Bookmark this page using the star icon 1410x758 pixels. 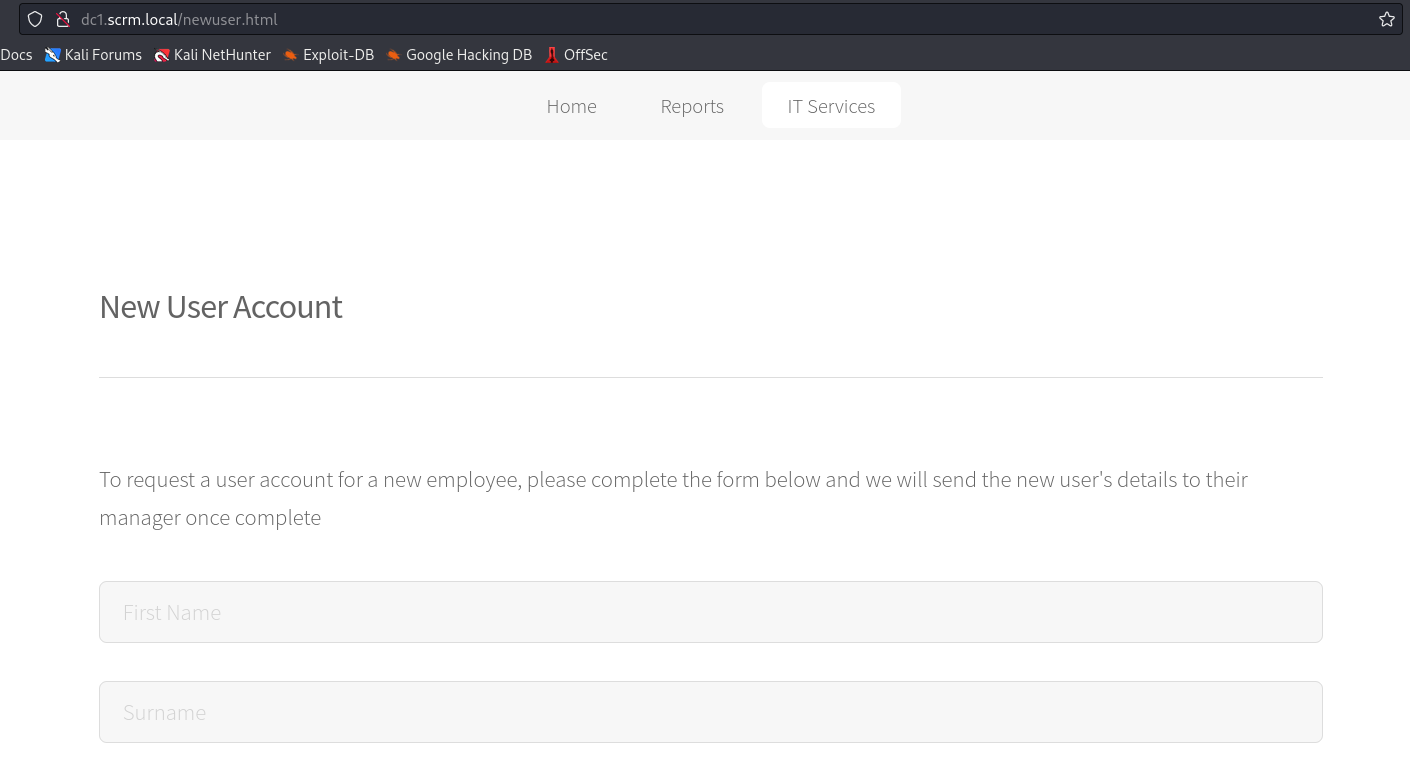[1387, 19]
